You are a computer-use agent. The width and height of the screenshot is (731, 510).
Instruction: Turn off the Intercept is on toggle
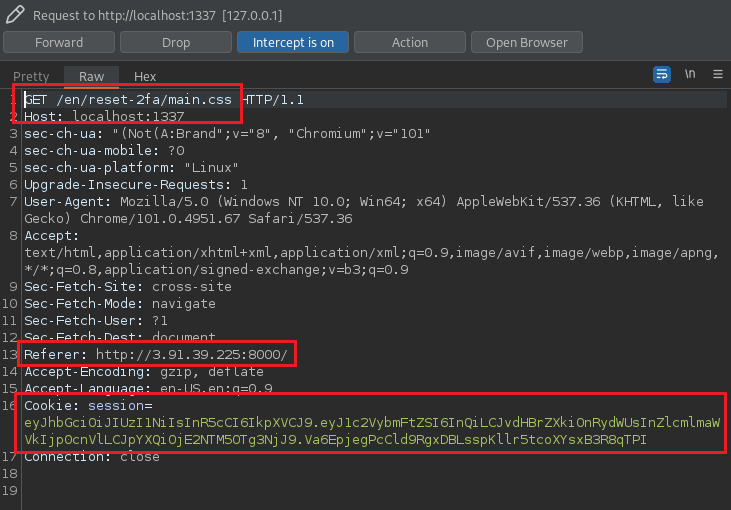point(293,42)
